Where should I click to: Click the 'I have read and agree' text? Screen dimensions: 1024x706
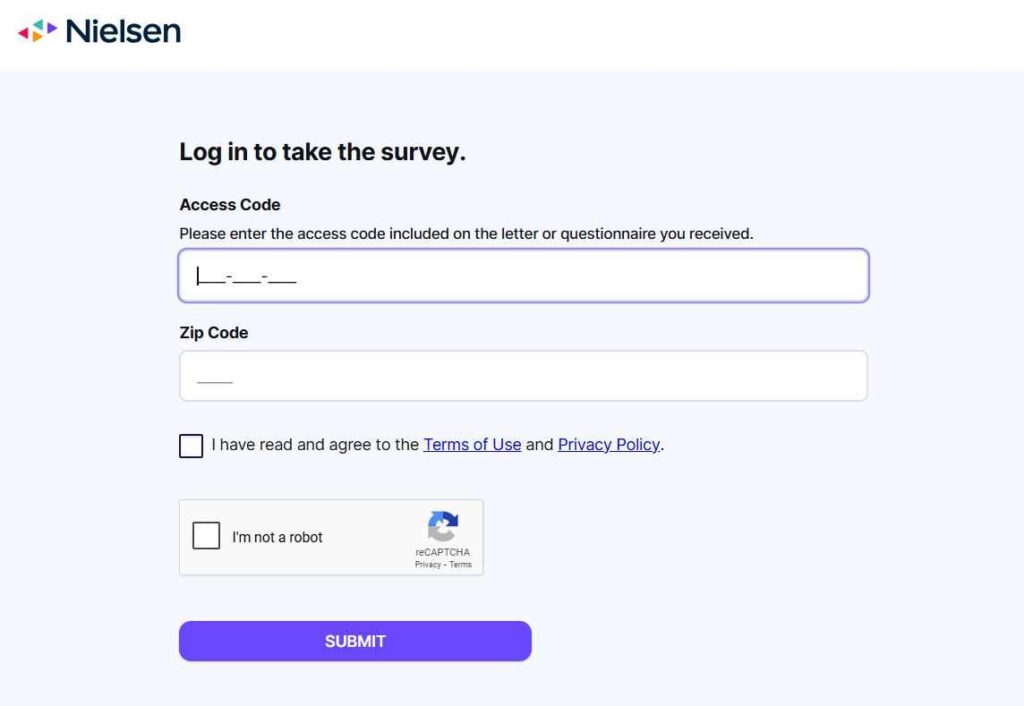click(315, 445)
